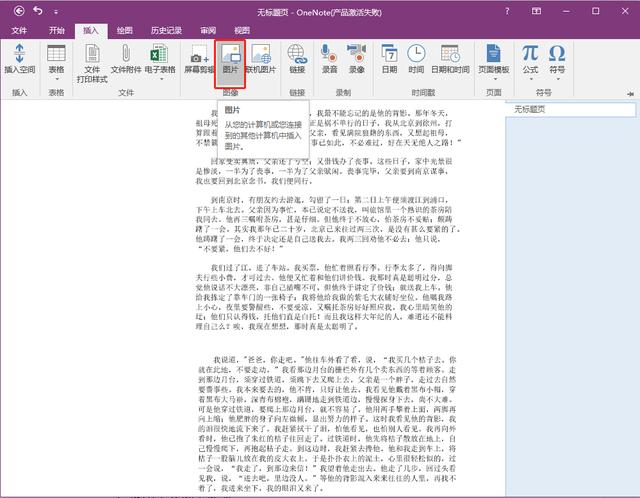This screenshot has width=640, height=498.
Task: Expand the Equation (公式) dropdown arrow
Action: point(530,79)
